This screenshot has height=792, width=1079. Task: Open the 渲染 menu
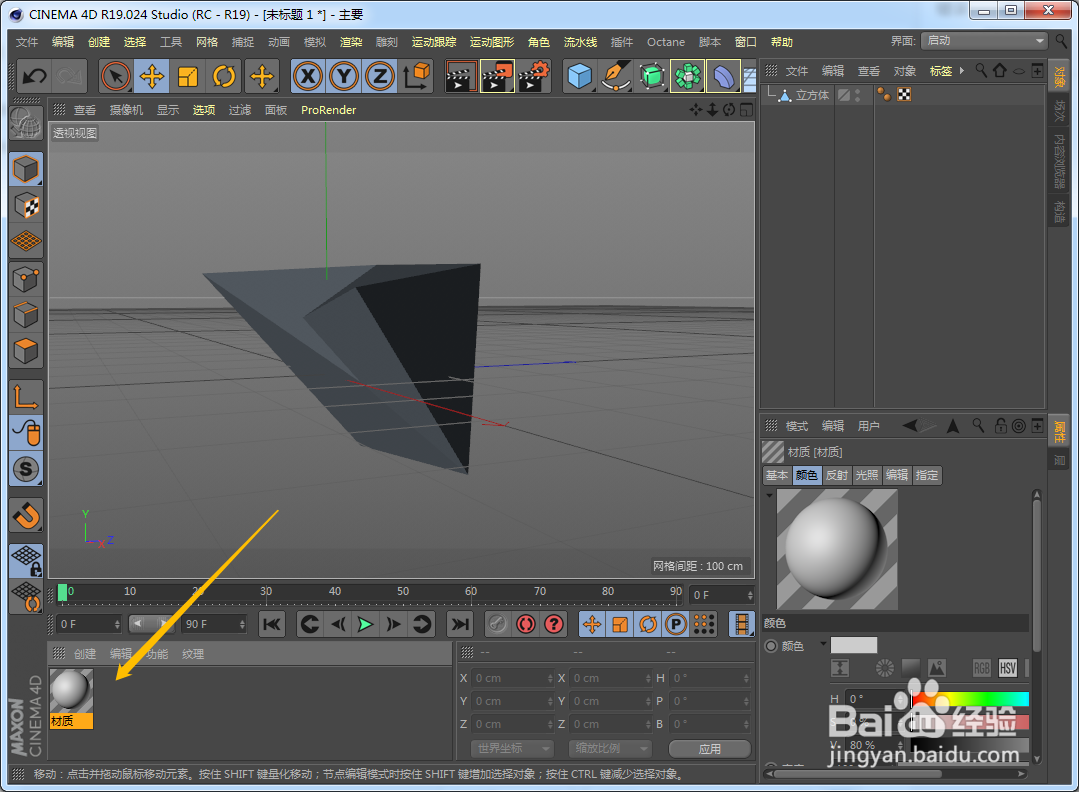351,42
